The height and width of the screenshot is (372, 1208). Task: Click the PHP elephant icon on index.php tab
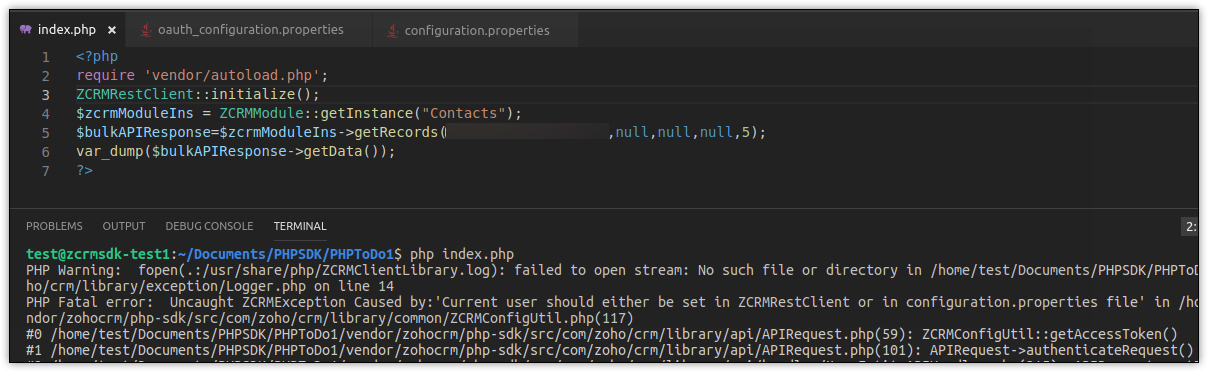25,30
